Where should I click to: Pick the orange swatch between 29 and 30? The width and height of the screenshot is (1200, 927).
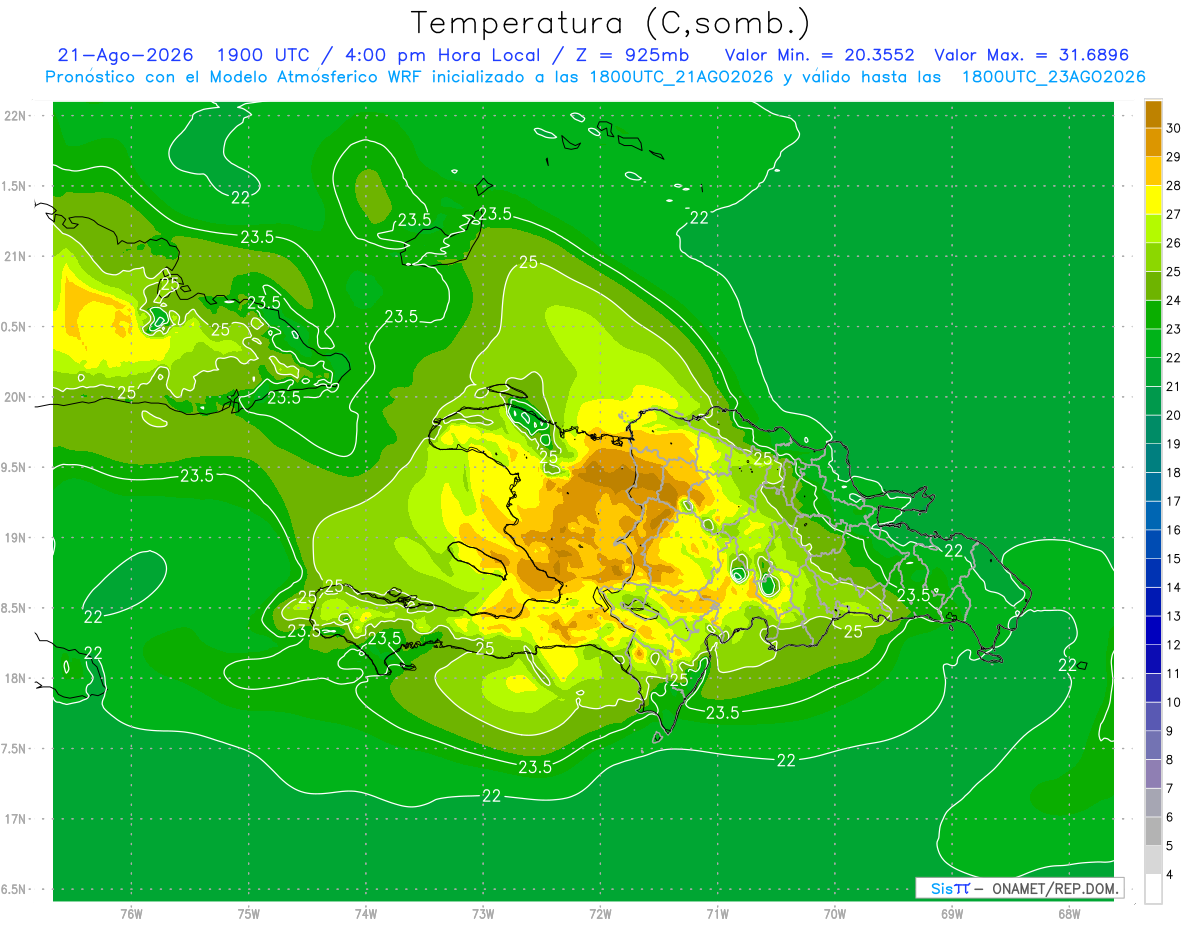click(x=1153, y=142)
